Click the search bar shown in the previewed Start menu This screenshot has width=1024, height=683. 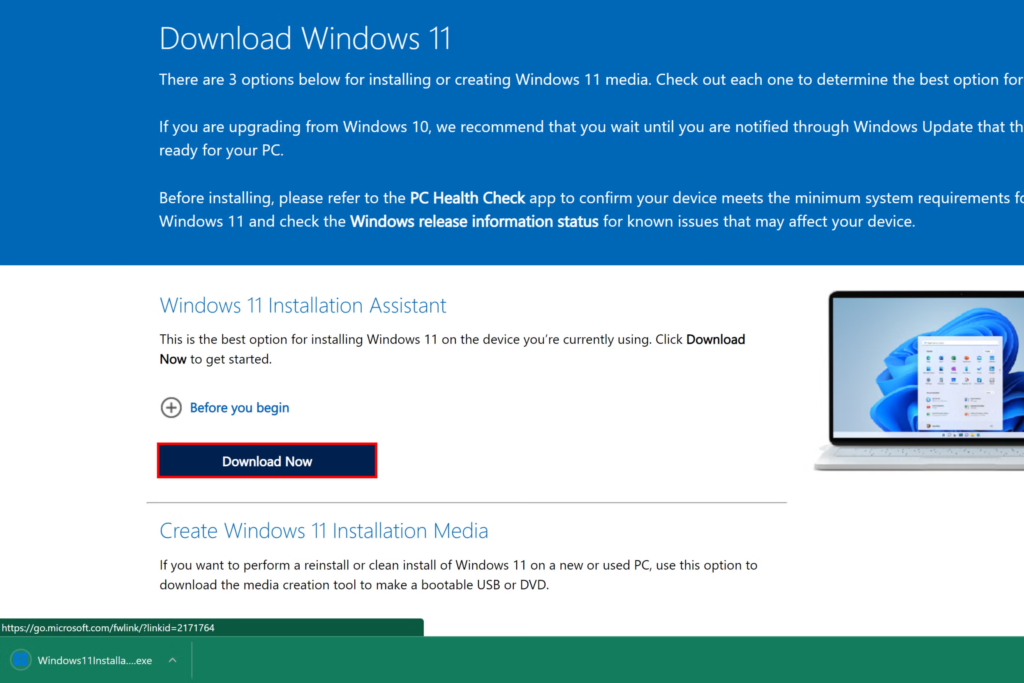[x=961, y=341]
